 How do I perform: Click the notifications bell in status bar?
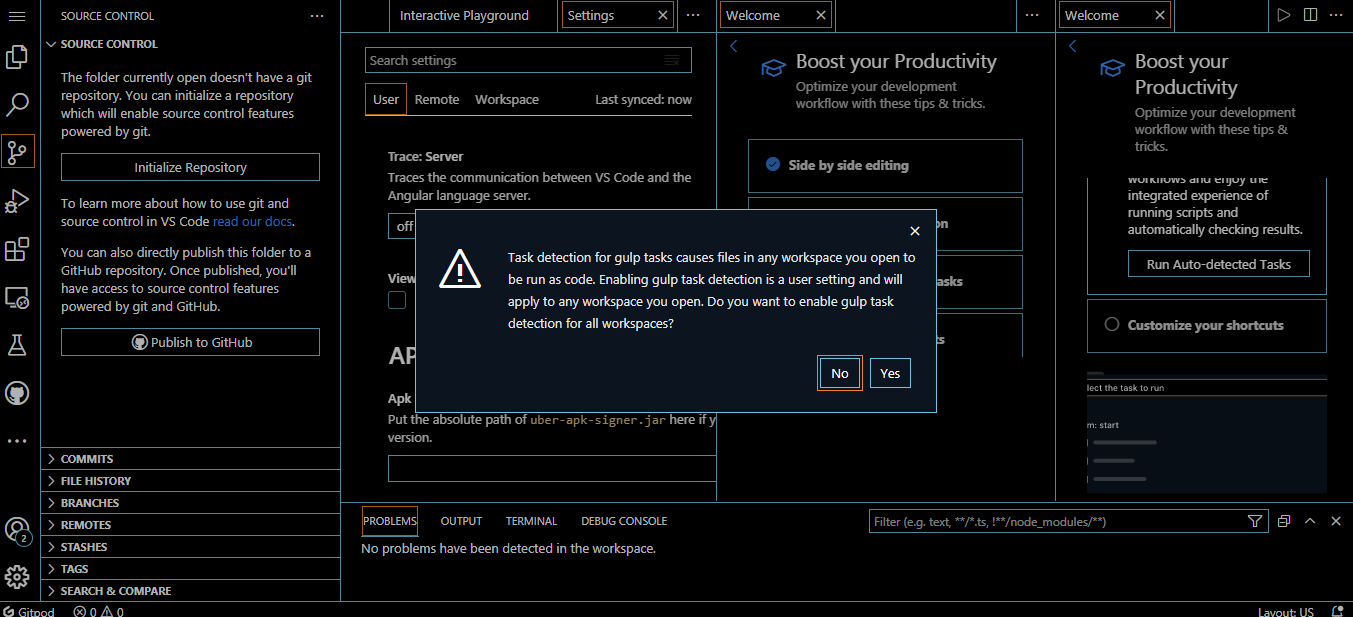pos(1337,611)
